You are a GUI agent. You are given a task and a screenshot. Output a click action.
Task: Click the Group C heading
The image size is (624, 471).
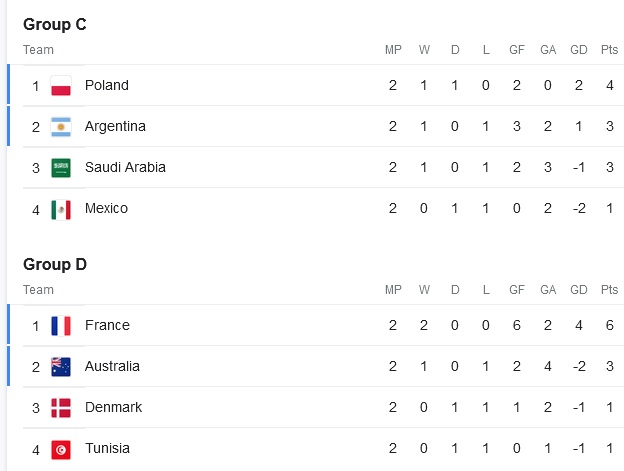point(55,25)
